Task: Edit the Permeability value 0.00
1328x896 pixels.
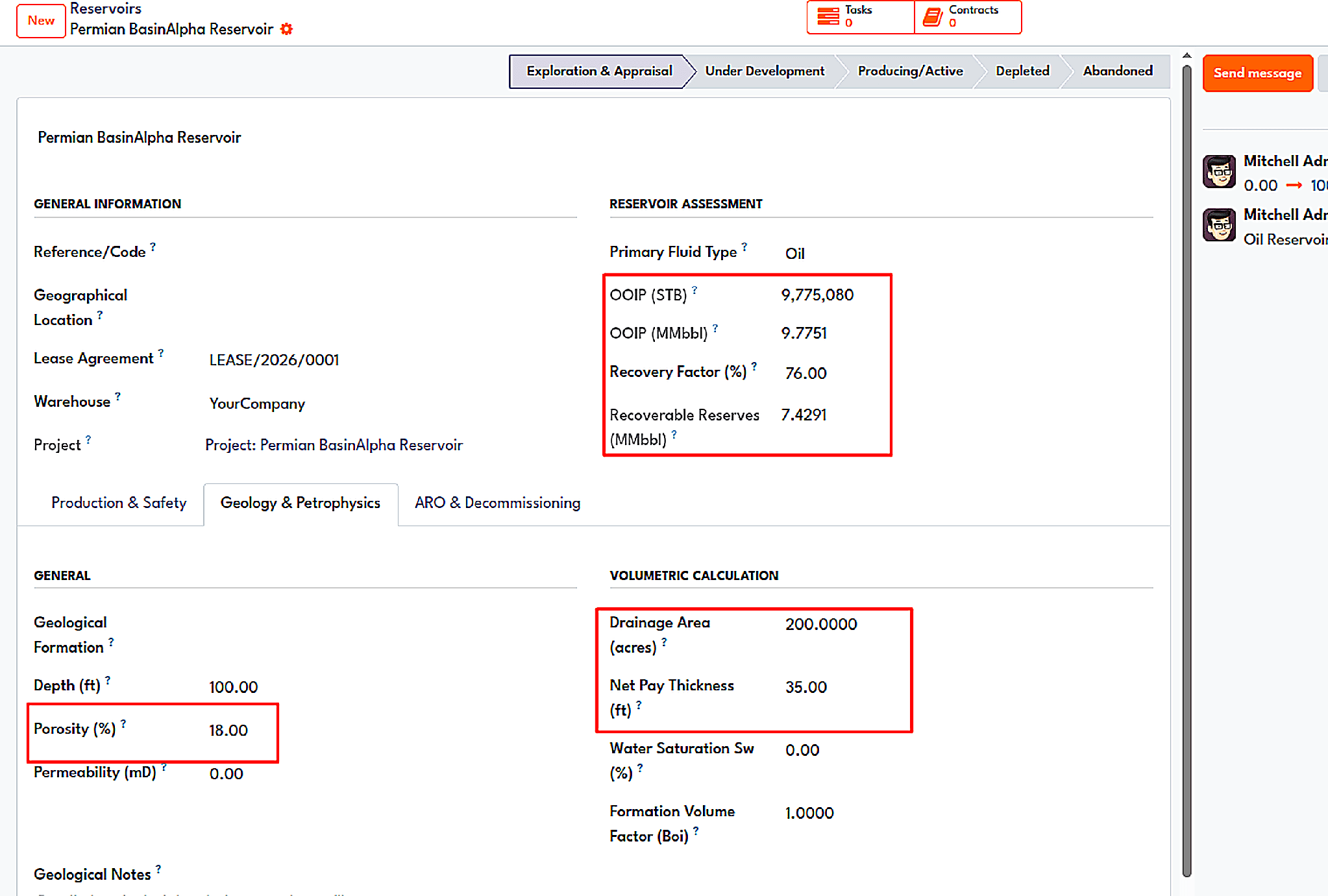Action: tap(227, 774)
